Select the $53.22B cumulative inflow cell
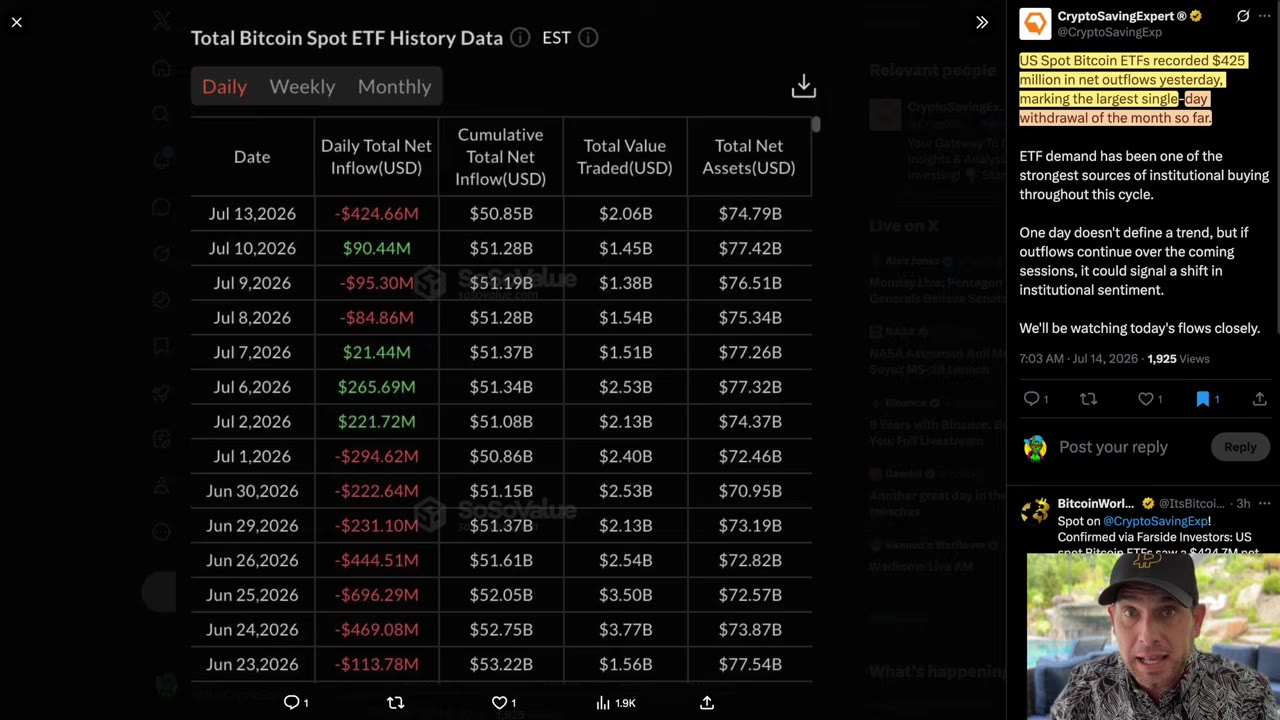Screen dimensions: 1280x720 (x=501, y=664)
